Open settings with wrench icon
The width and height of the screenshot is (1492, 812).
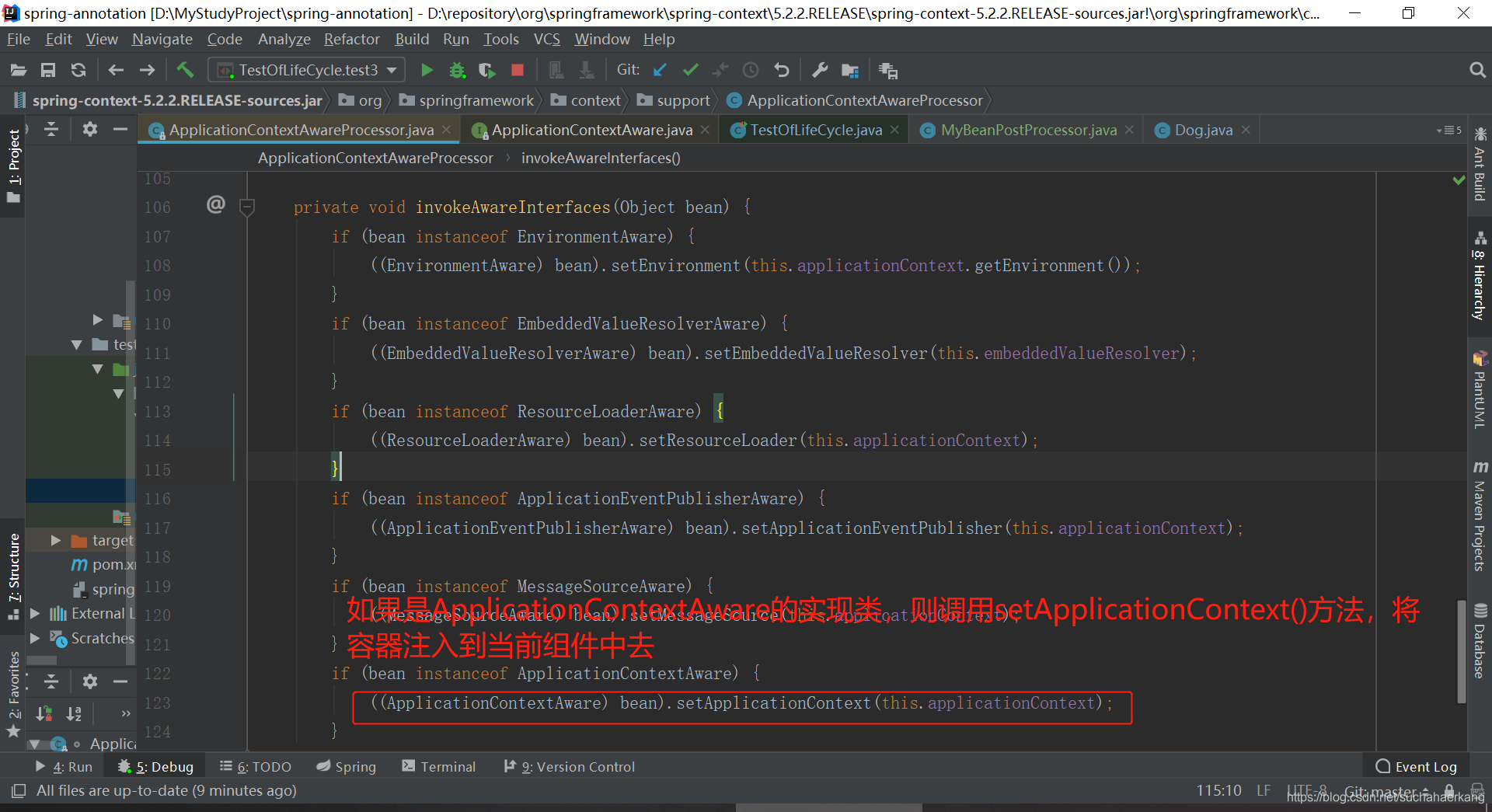point(820,71)
